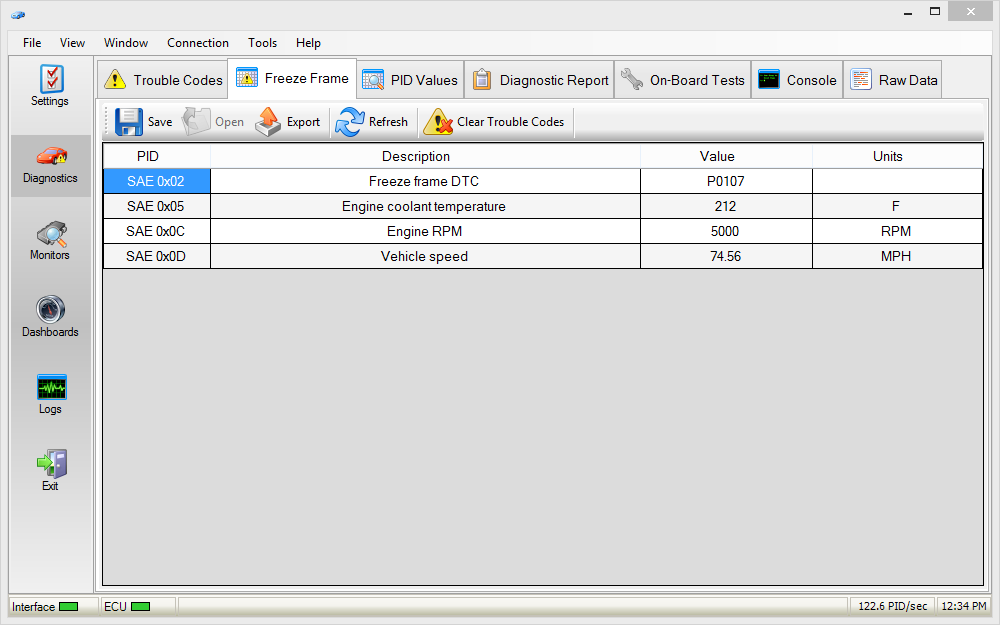Image resolution: width=1000 pixels, height=625 pixels.
Task: Refresh the freeze frame values
Action: [x=372, y=122]
